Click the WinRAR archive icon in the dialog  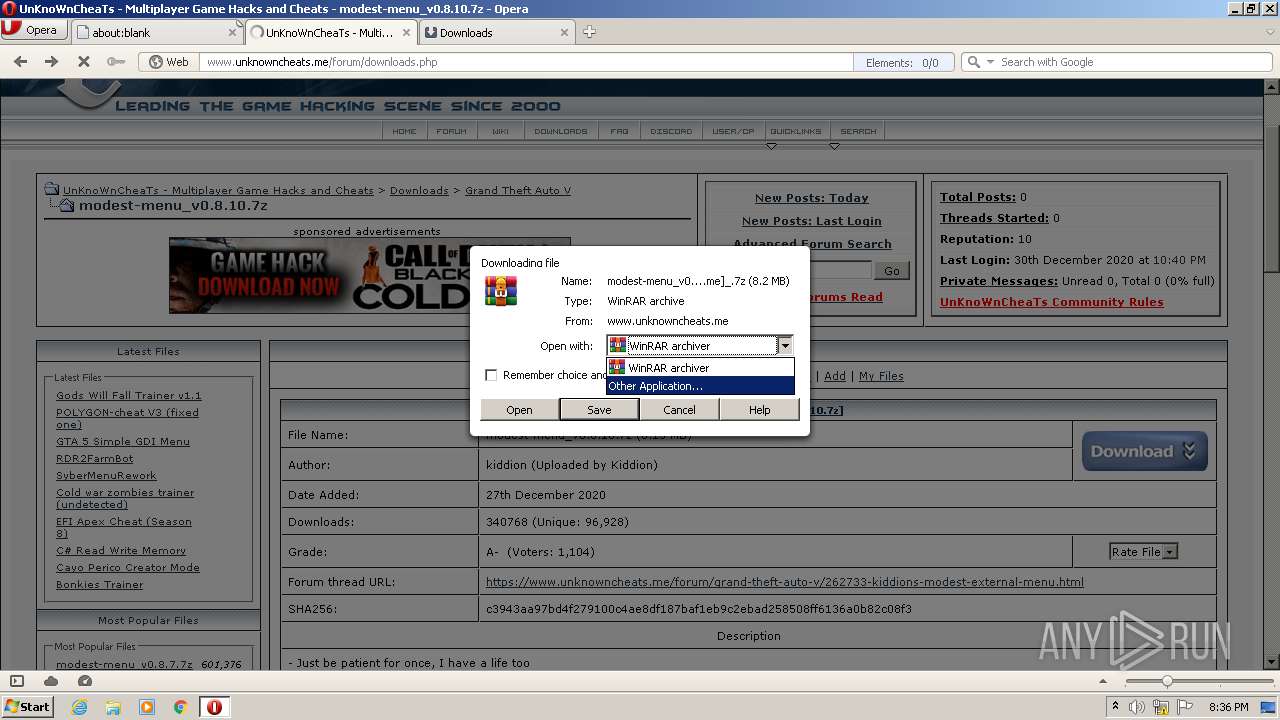[500, 291]
